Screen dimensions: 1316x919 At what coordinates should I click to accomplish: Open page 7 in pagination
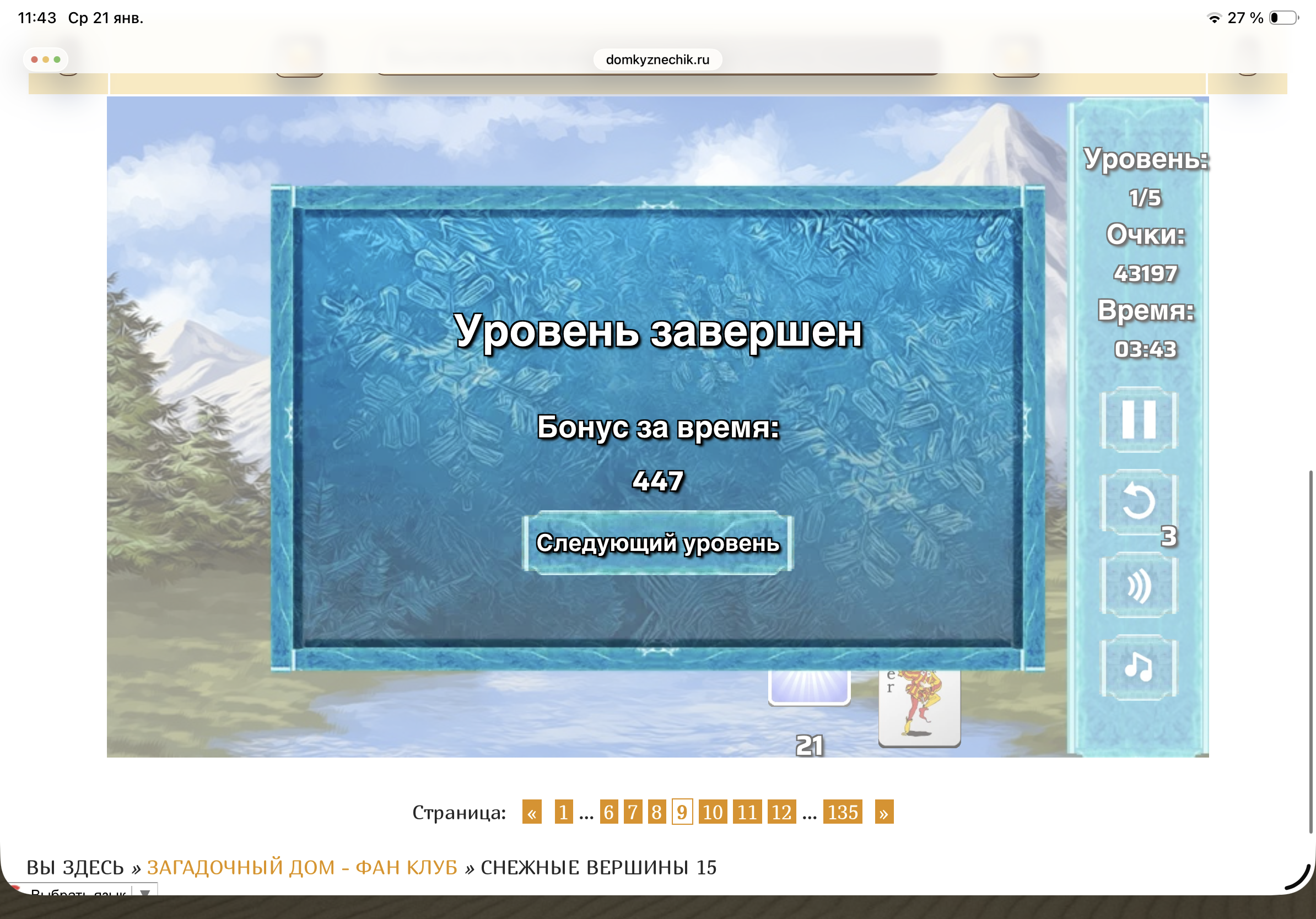click(633, 812)
